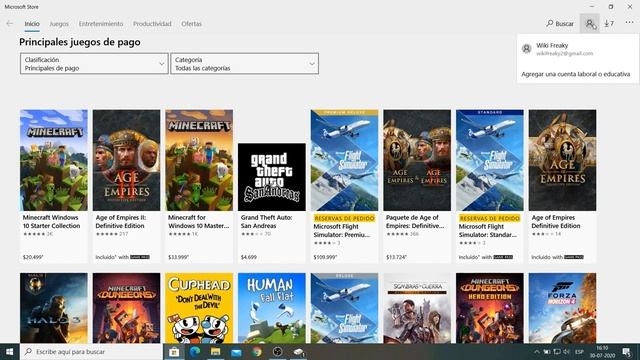The width and height of the screenshot is (640, 360).
Task: Open Microsoft Flight Simulator Standard card
Action: click(x=489, y=186)
